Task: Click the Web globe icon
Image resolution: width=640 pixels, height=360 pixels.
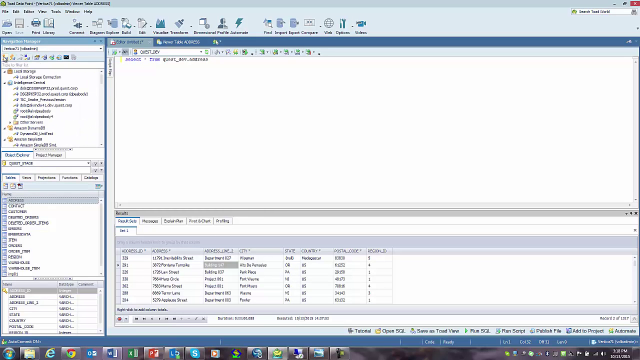Action: tap(328, 27)
